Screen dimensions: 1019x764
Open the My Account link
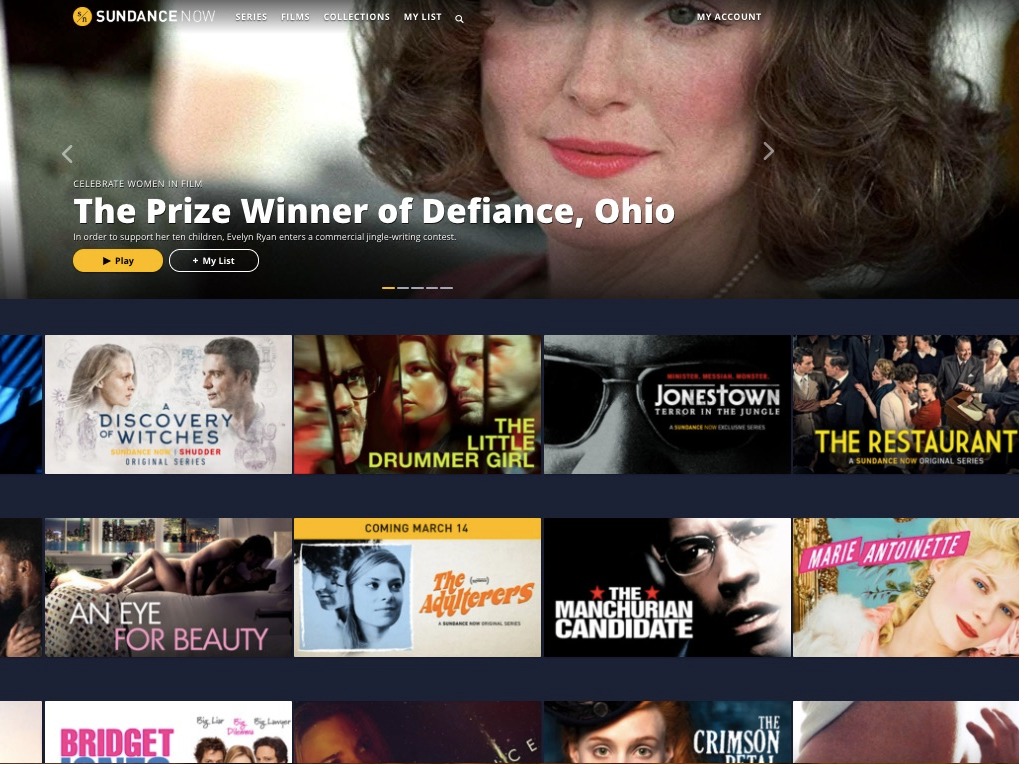(729, 17)
